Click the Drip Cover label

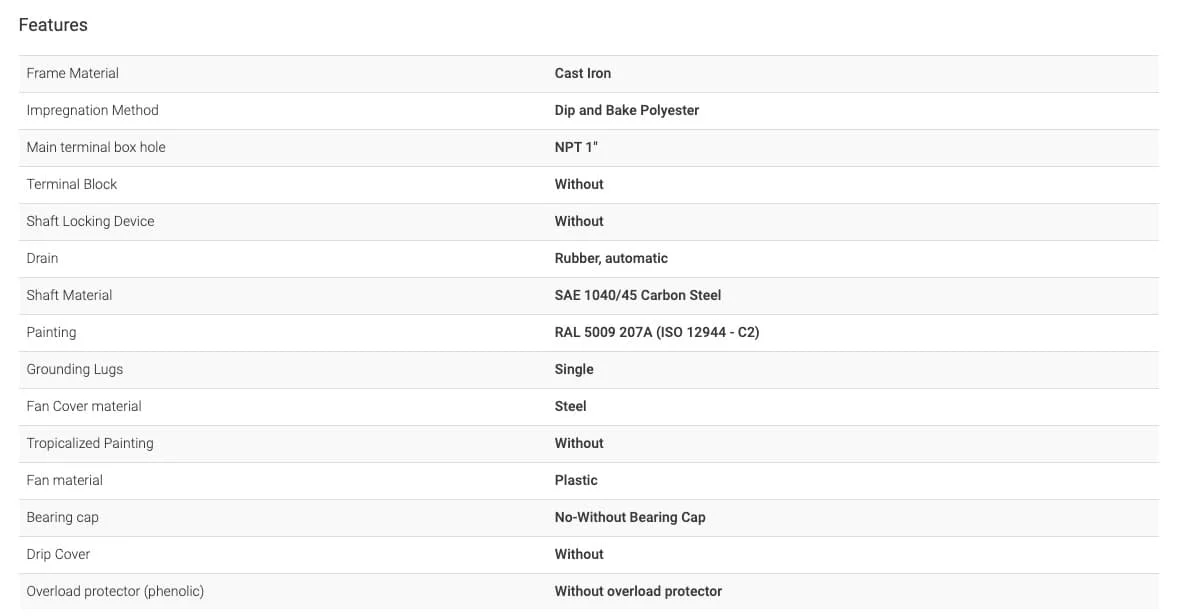tap(58, 553)
